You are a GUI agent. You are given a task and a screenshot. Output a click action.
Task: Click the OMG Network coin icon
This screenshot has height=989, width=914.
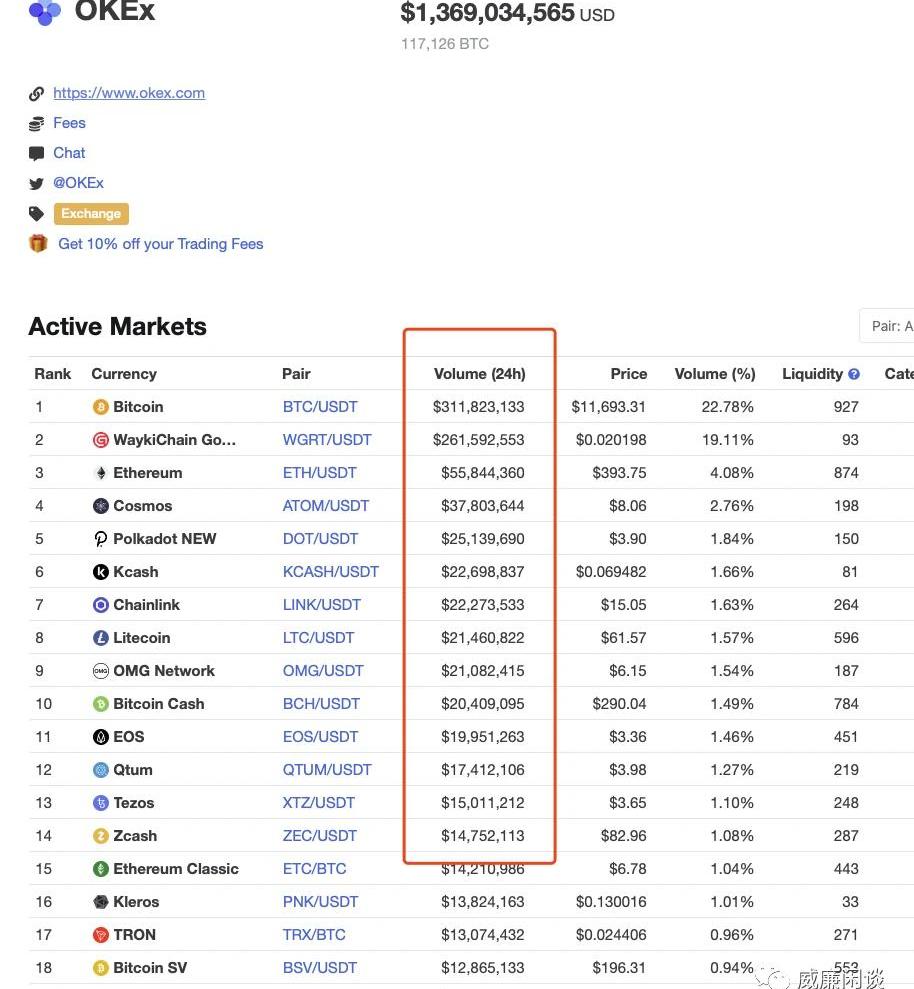(101, 671)
